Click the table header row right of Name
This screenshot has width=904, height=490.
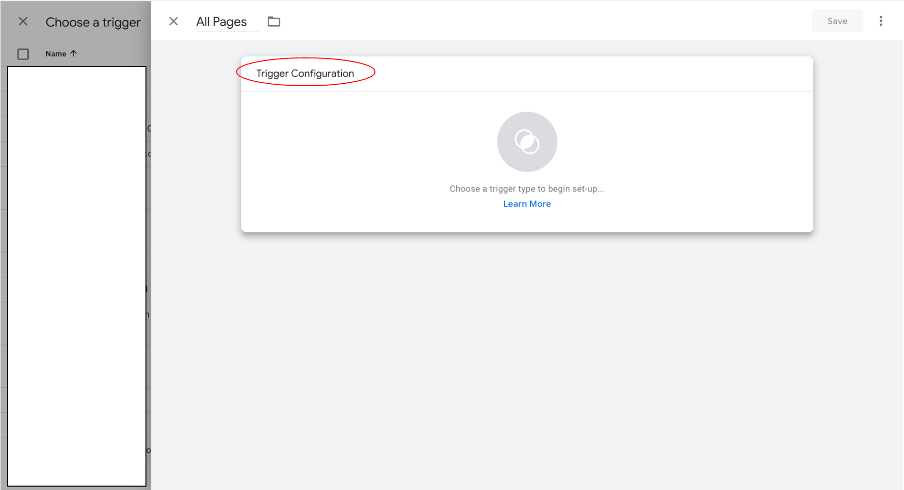(x=115, y=54)
